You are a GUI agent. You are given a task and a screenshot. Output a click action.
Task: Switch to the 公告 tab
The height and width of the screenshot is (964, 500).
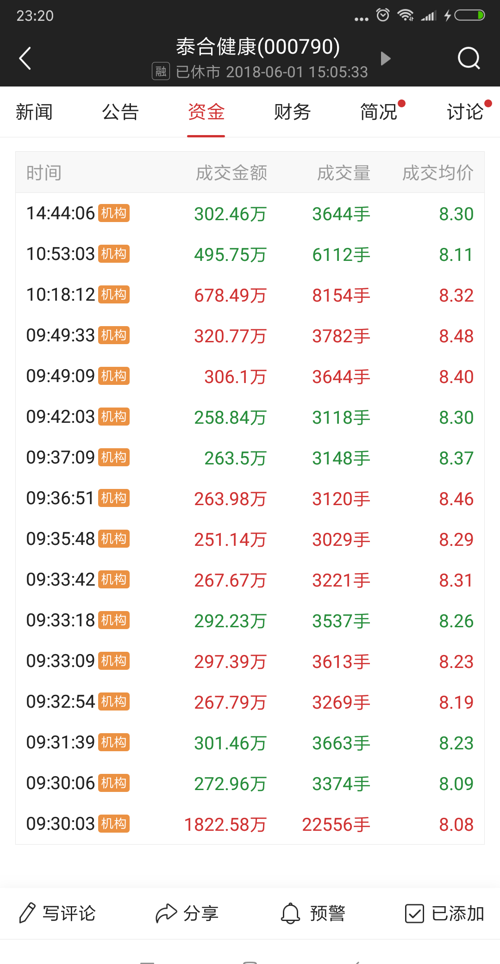coord(121,112)
